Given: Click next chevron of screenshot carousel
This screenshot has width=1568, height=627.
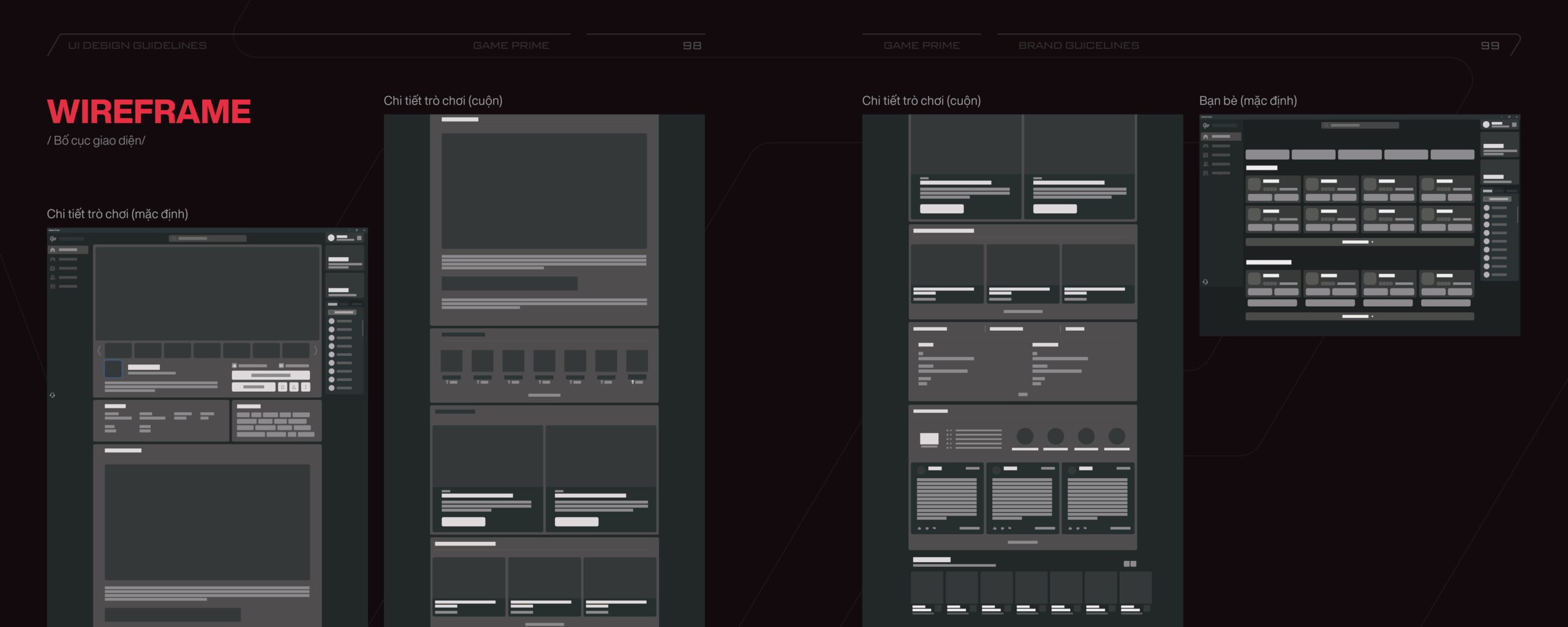Looking at the screenshot, I should coord(315,350).
